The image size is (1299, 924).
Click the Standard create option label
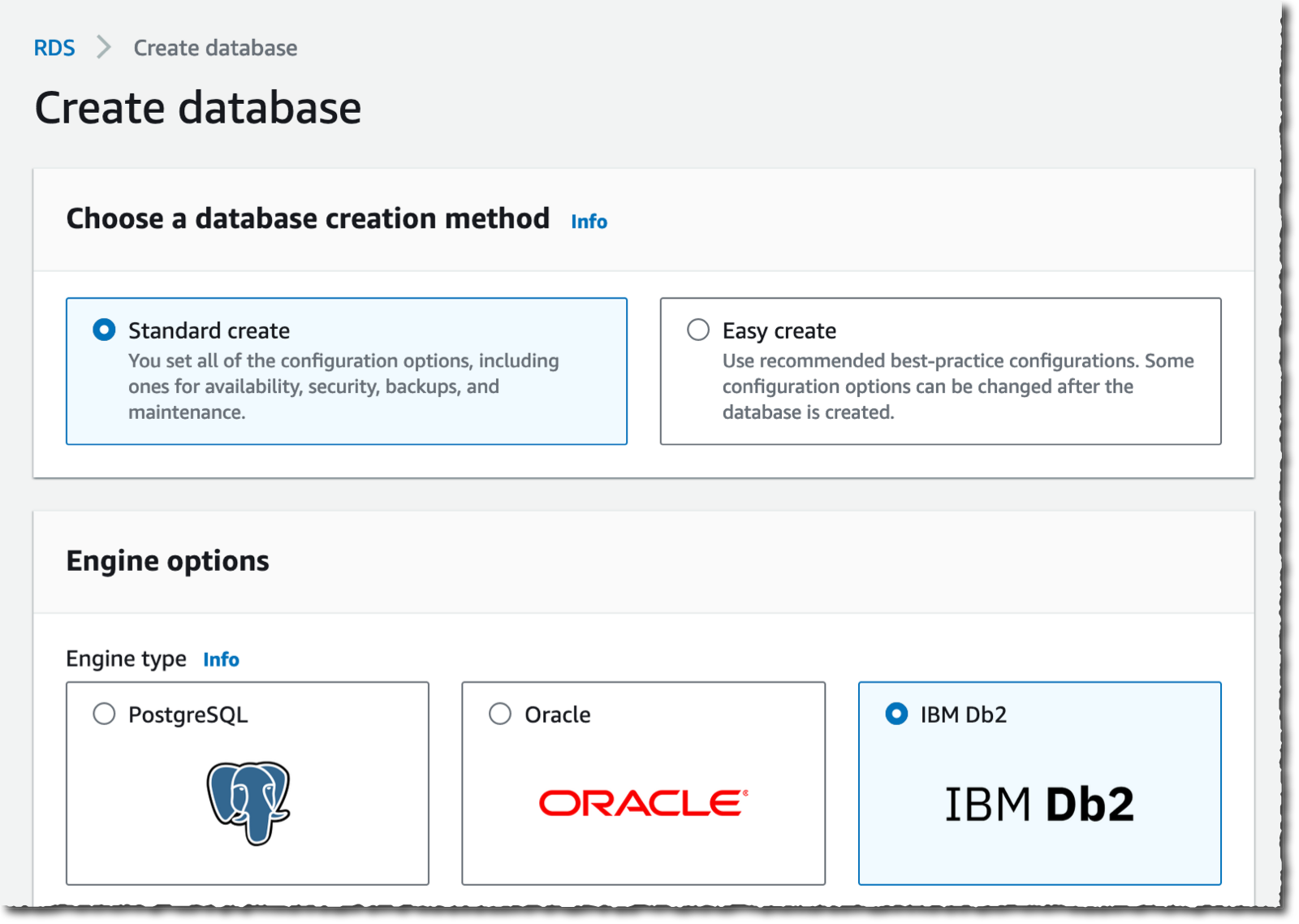[x=209, y=330]
